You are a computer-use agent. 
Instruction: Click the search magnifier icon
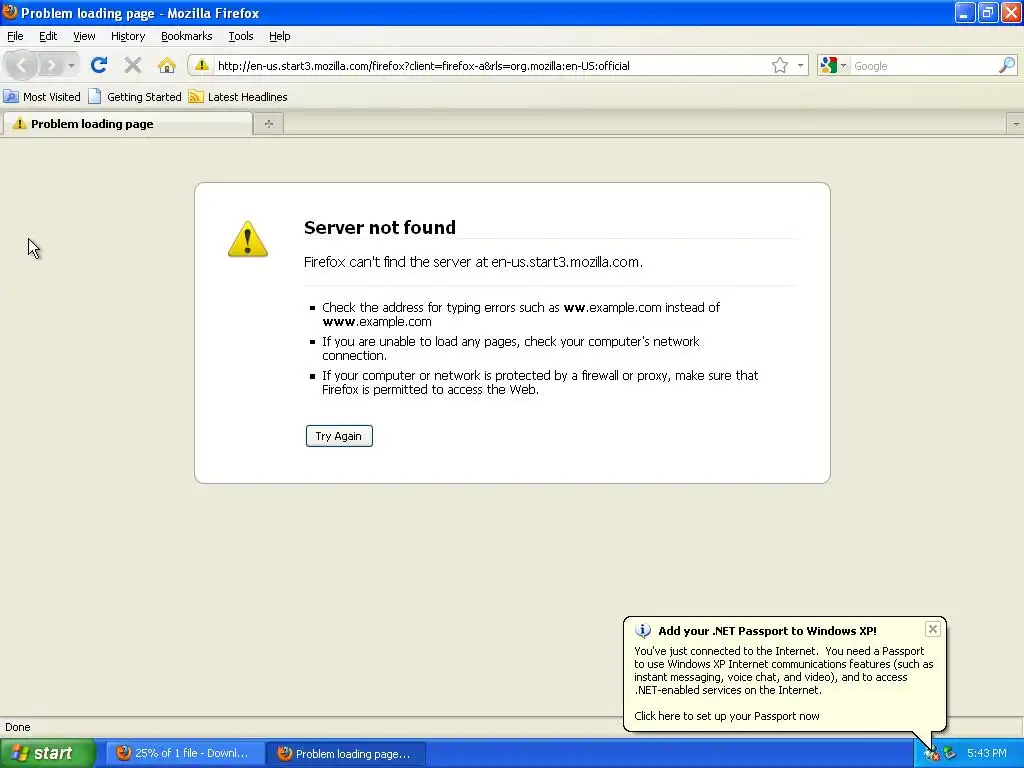1007,65
